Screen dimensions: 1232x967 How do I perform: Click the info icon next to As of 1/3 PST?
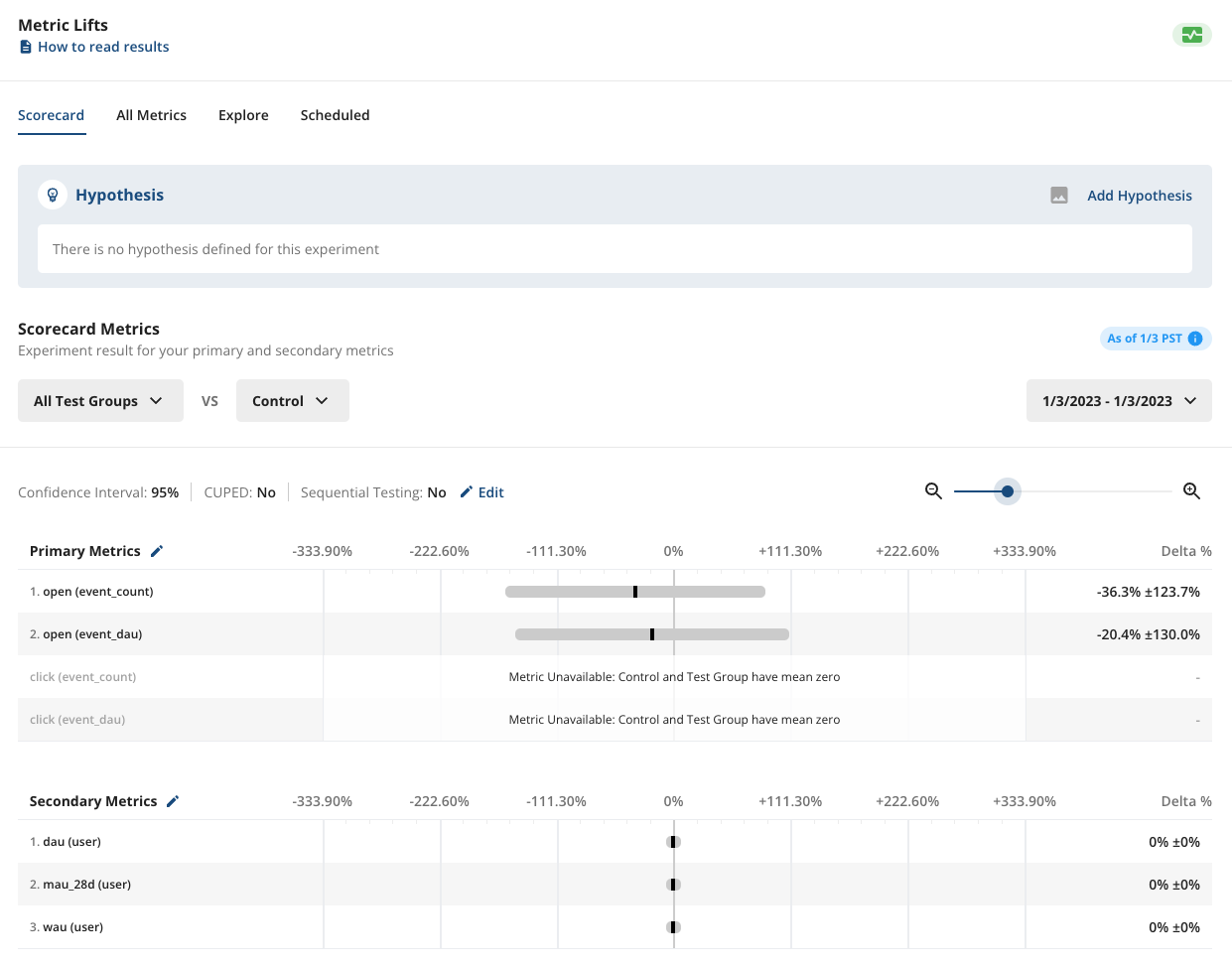[1194, 339]
